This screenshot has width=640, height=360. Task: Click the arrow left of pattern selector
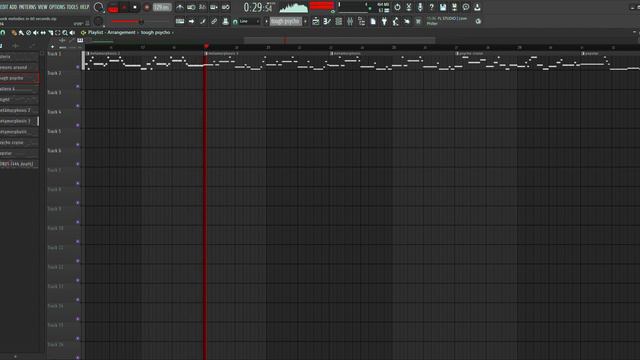[266, 21]
